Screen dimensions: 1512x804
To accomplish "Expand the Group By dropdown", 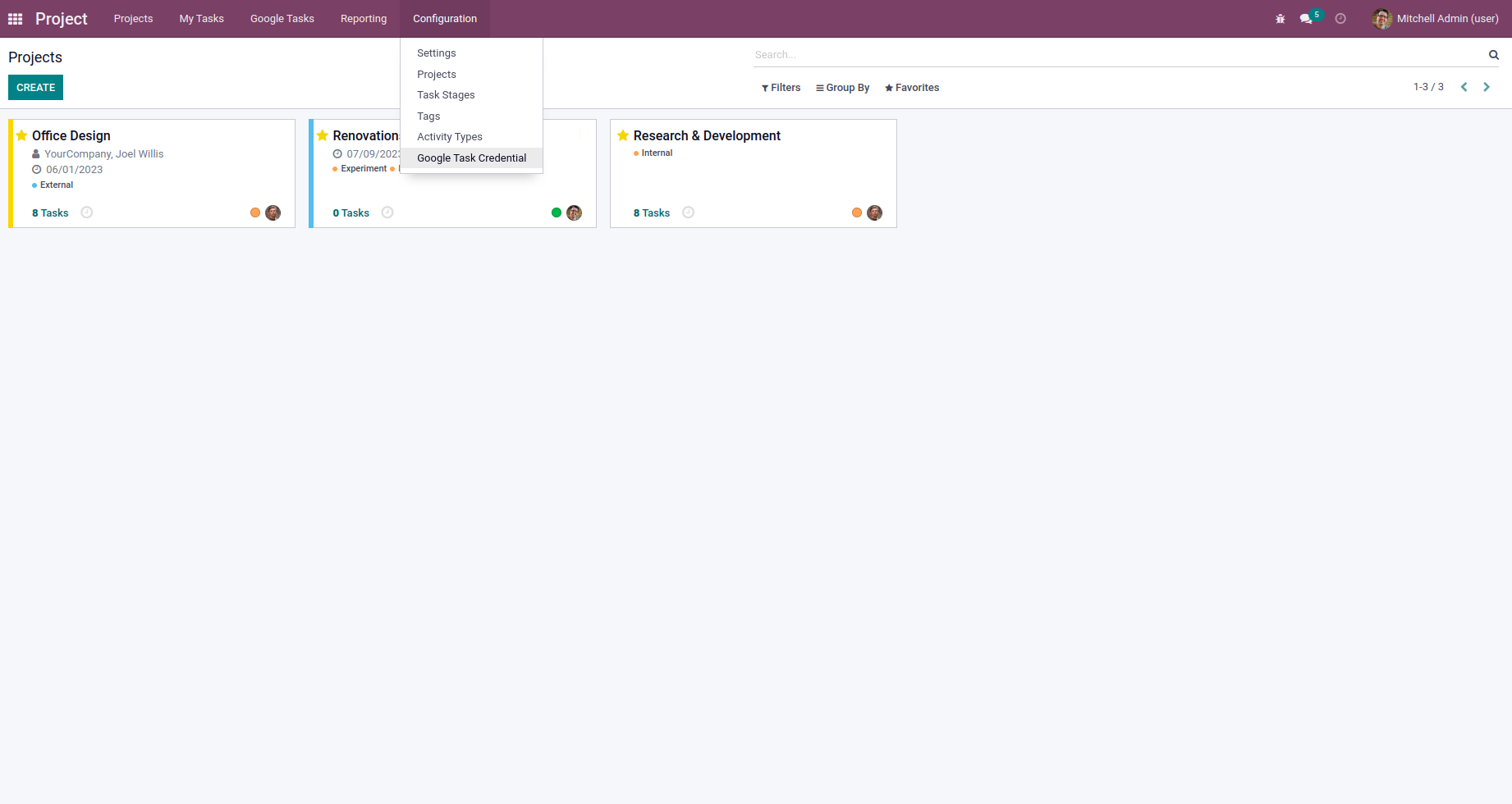I will tap(842, 88).
